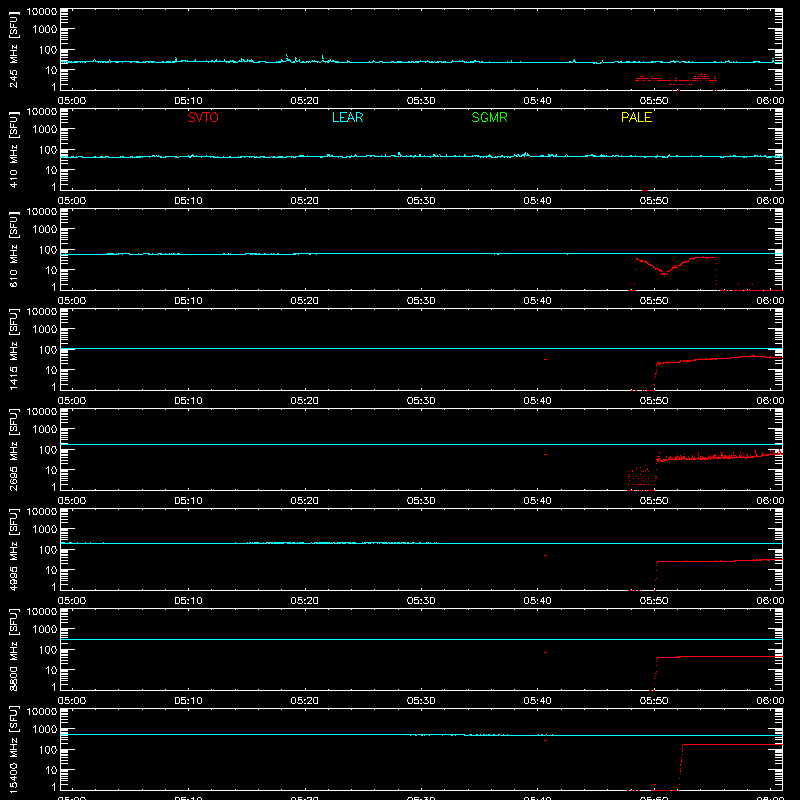This screenshot has height=800, width=800.
Task: Click the 05:50 time label under 8800 MHz panel
Action: click(x=654, y=701)
